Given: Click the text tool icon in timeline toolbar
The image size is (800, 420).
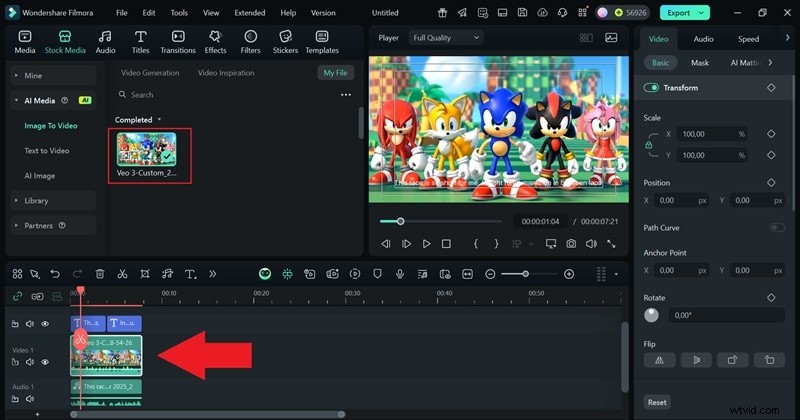Looking at the screenshot, I should pos(190,274).
